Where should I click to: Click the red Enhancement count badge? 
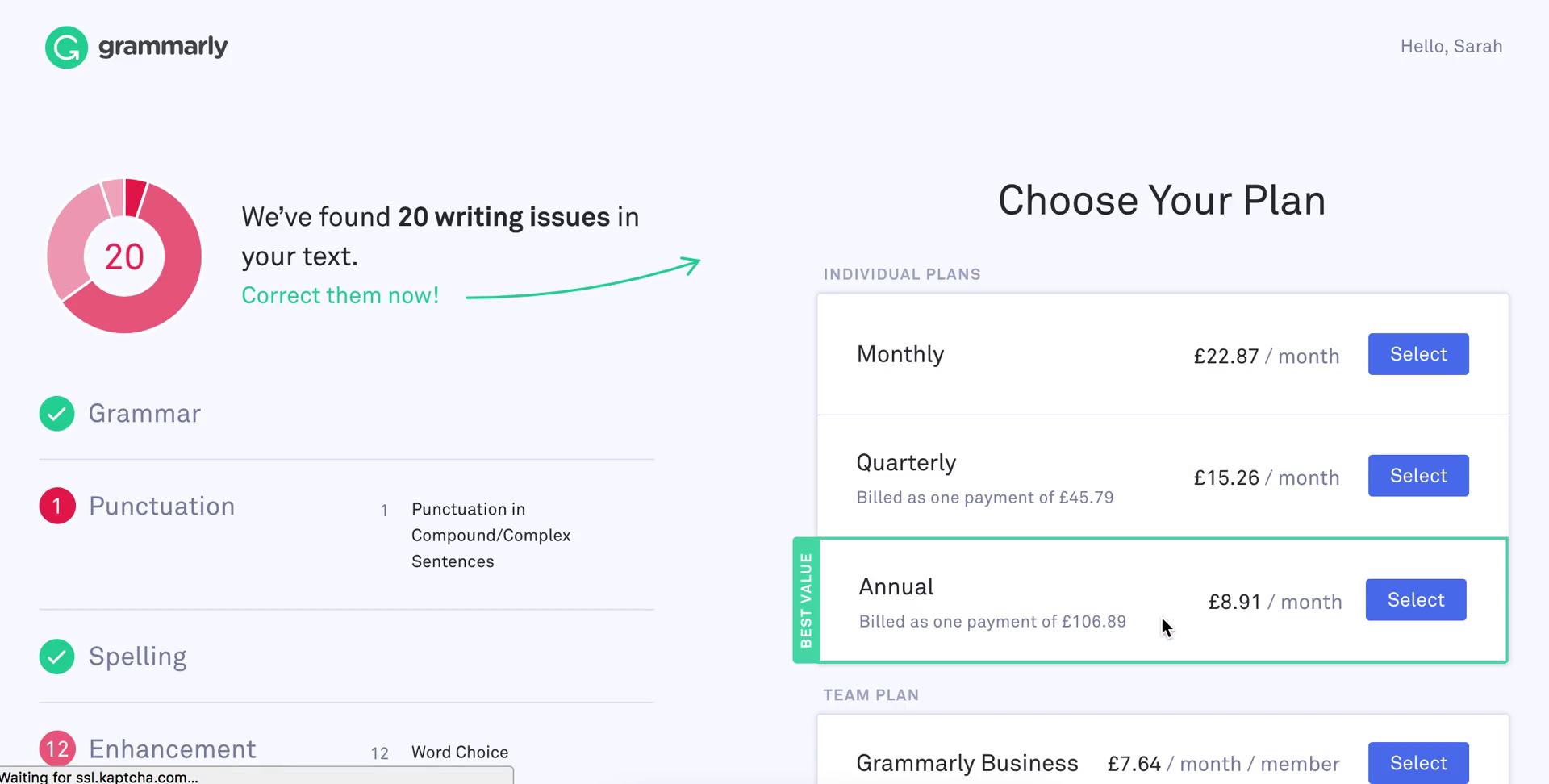(56, 749)
